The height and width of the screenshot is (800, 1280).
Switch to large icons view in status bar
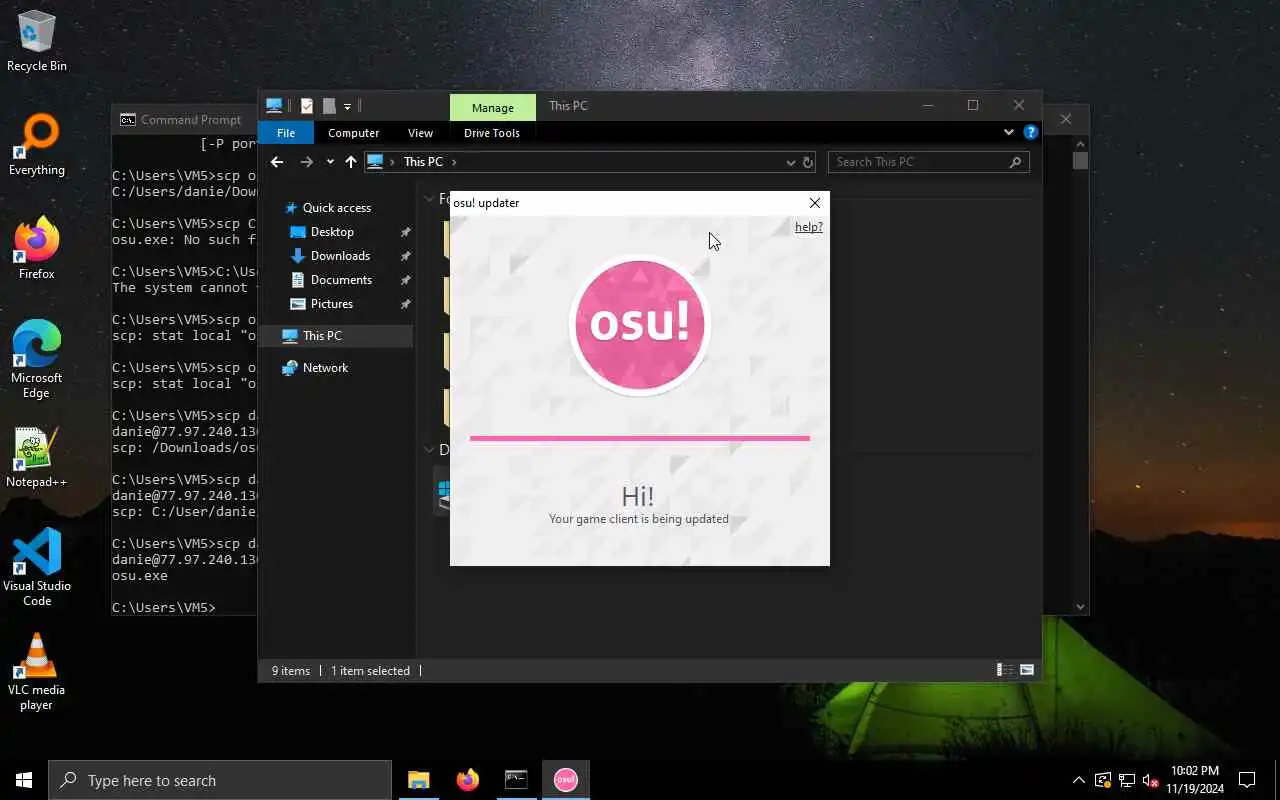pos(1026,671)
